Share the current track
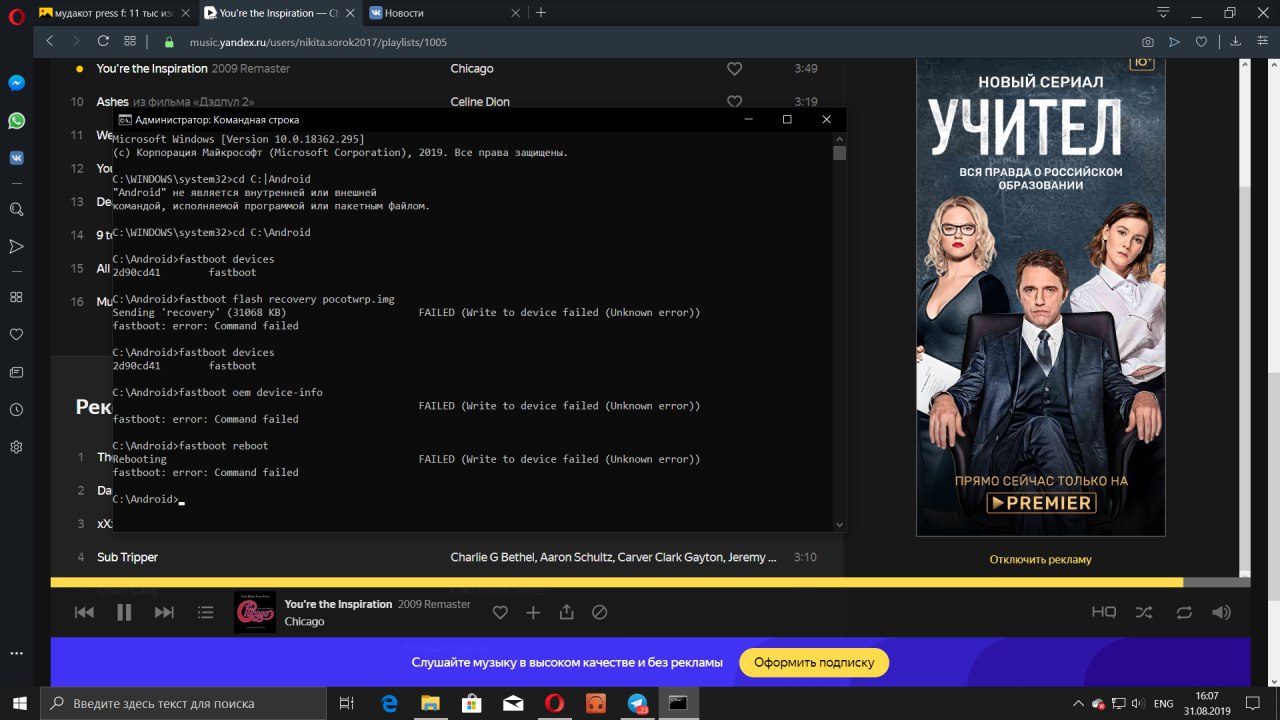Screen dimensions: 1280x720 [566, 612]
